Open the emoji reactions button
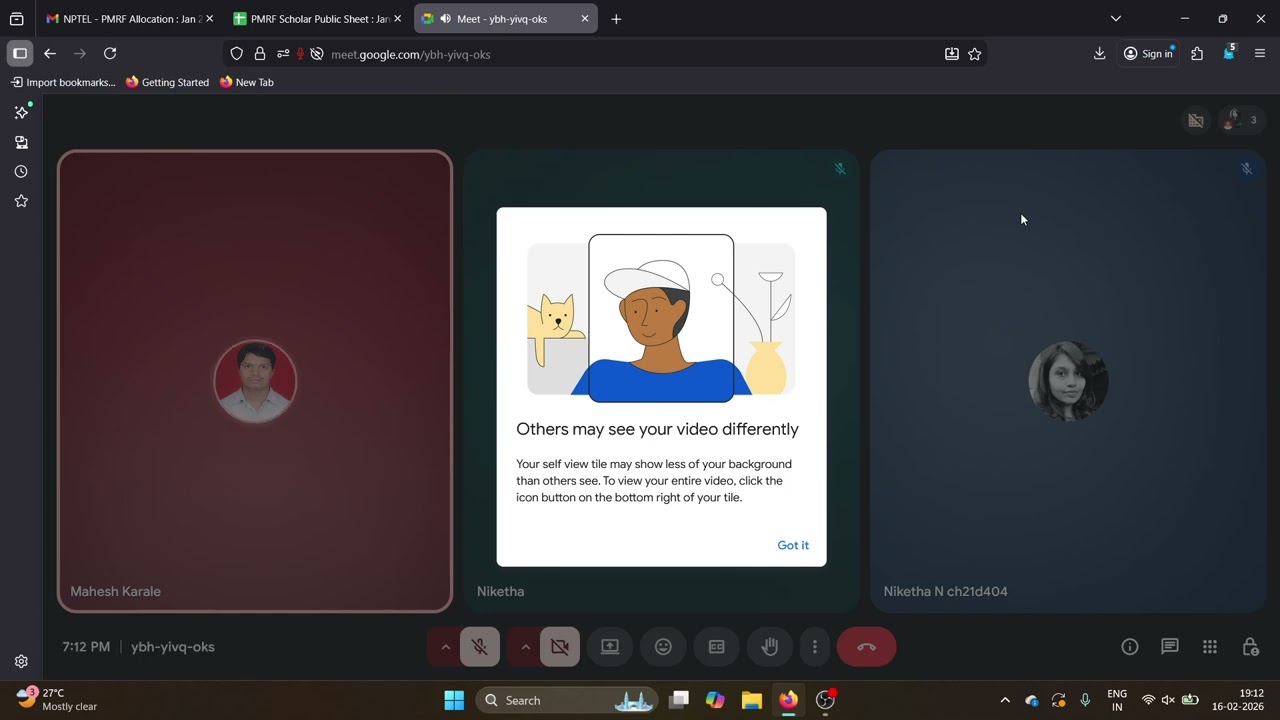This screenshot has height=720, width=1280. click(x=663, y=647)
